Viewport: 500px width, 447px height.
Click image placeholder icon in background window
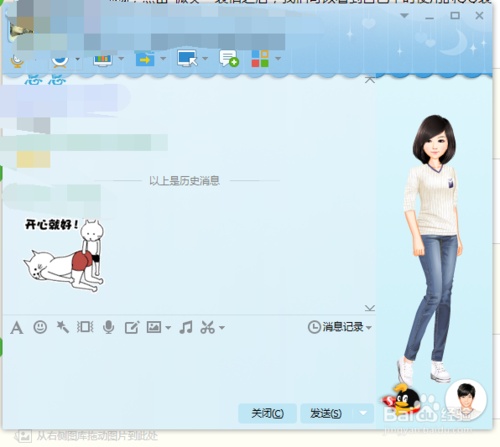coord(23,436)
